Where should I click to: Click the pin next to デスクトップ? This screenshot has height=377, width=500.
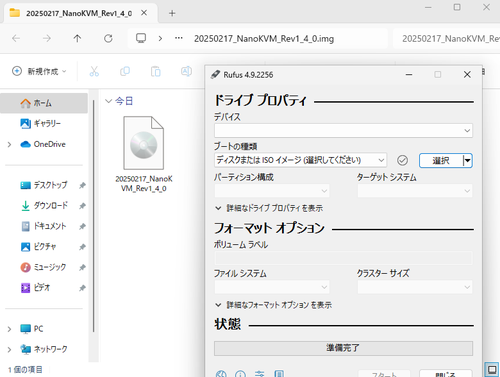[x=82, y=185]
